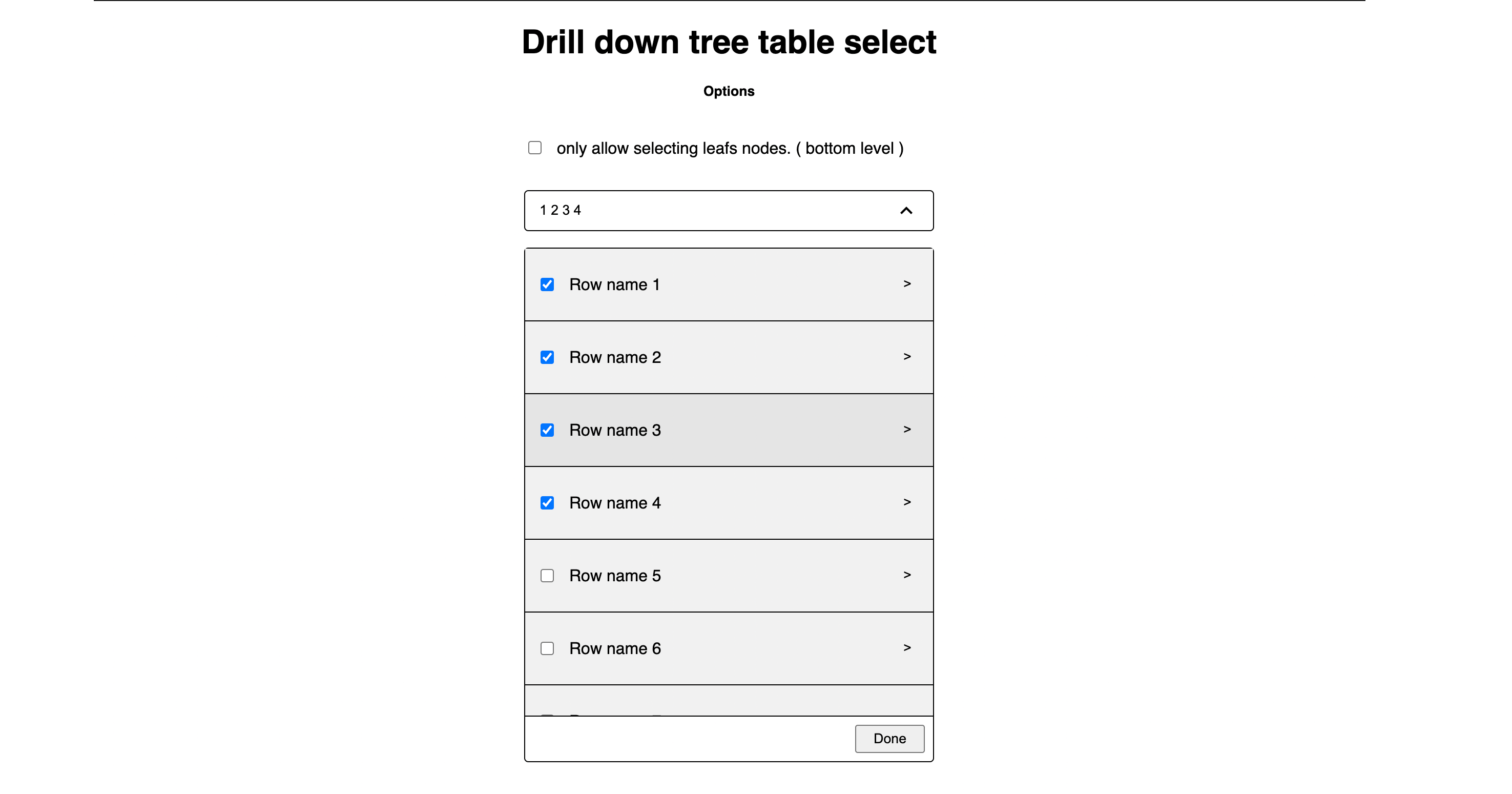
Task: Select the highlighted Row name 3 row
Action: click(729, 430)
